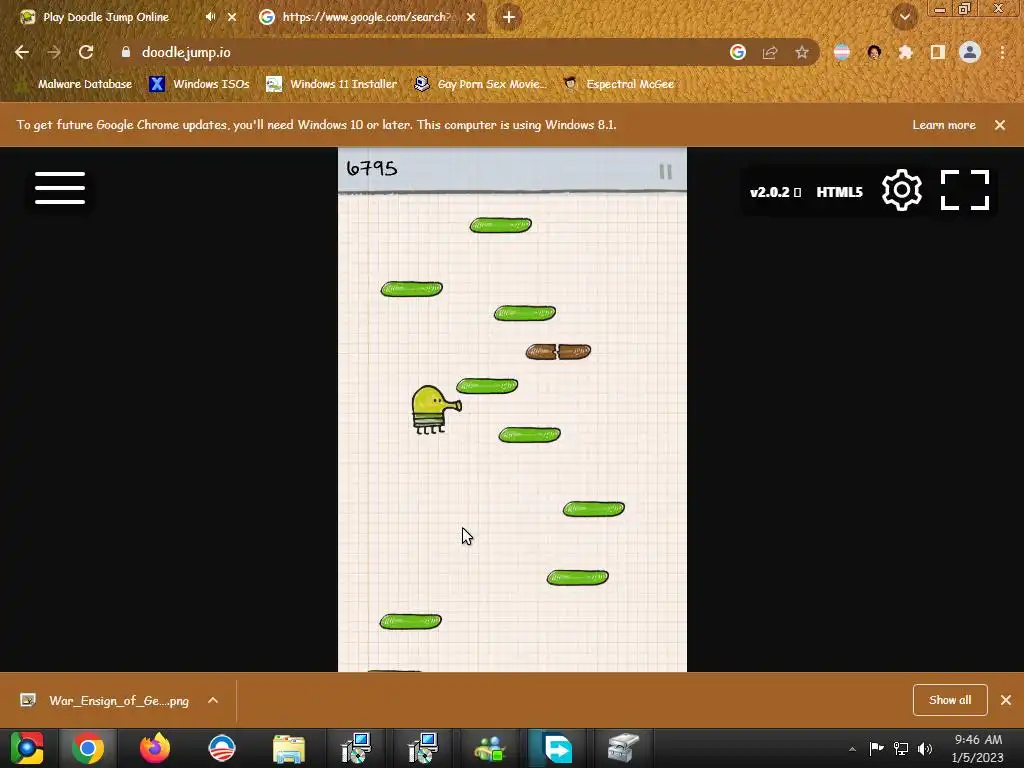Viewport: 1024px width, 768px height.
Task: Open Malware Database bookmark
Action: pyautogui.click(x=77, y=84)
